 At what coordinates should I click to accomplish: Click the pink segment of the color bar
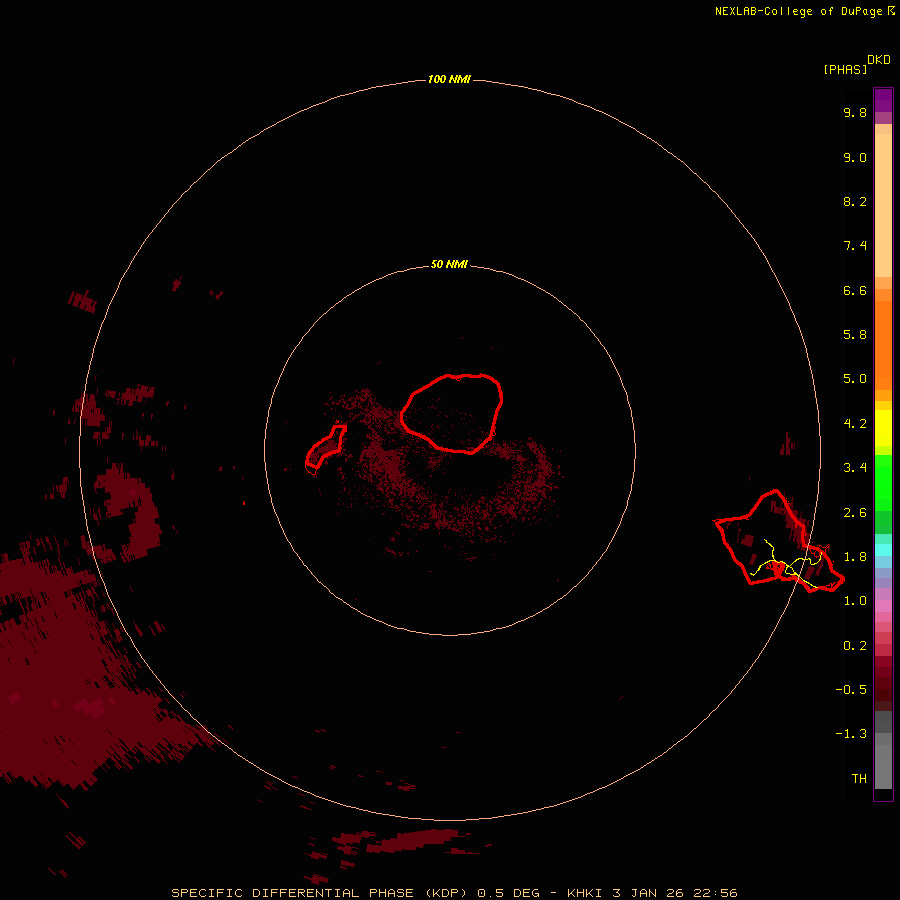click(883, 606)
